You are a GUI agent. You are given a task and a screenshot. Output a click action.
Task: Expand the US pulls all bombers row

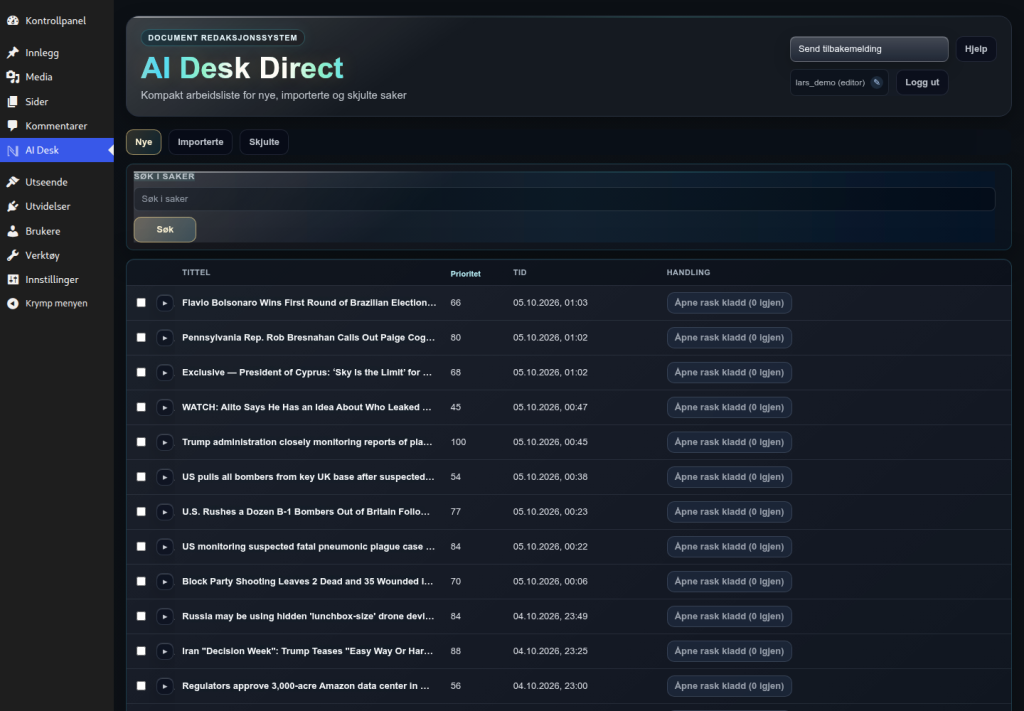[x=165, y=477]
